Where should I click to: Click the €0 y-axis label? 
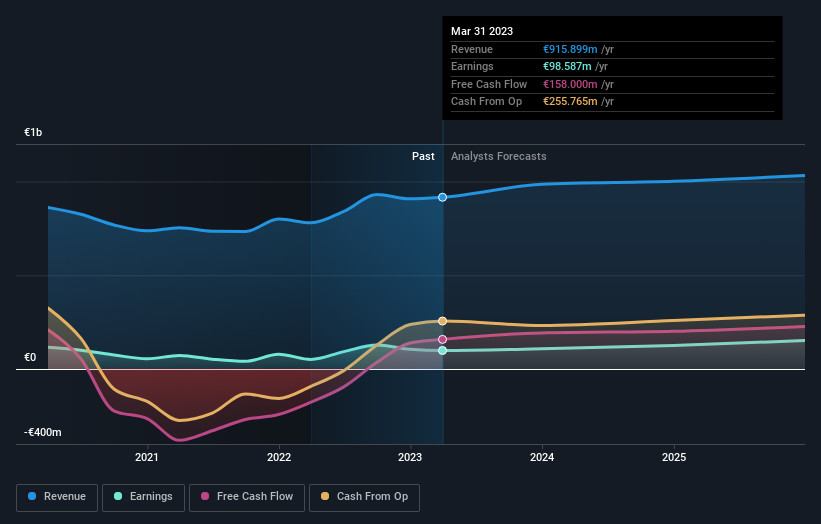coord(30,357)
